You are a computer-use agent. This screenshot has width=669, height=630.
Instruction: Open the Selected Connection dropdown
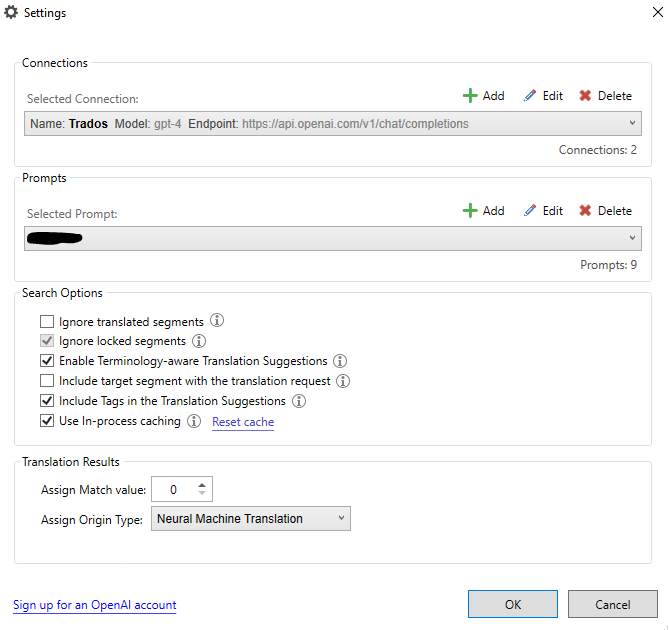[x=333, y=124]
